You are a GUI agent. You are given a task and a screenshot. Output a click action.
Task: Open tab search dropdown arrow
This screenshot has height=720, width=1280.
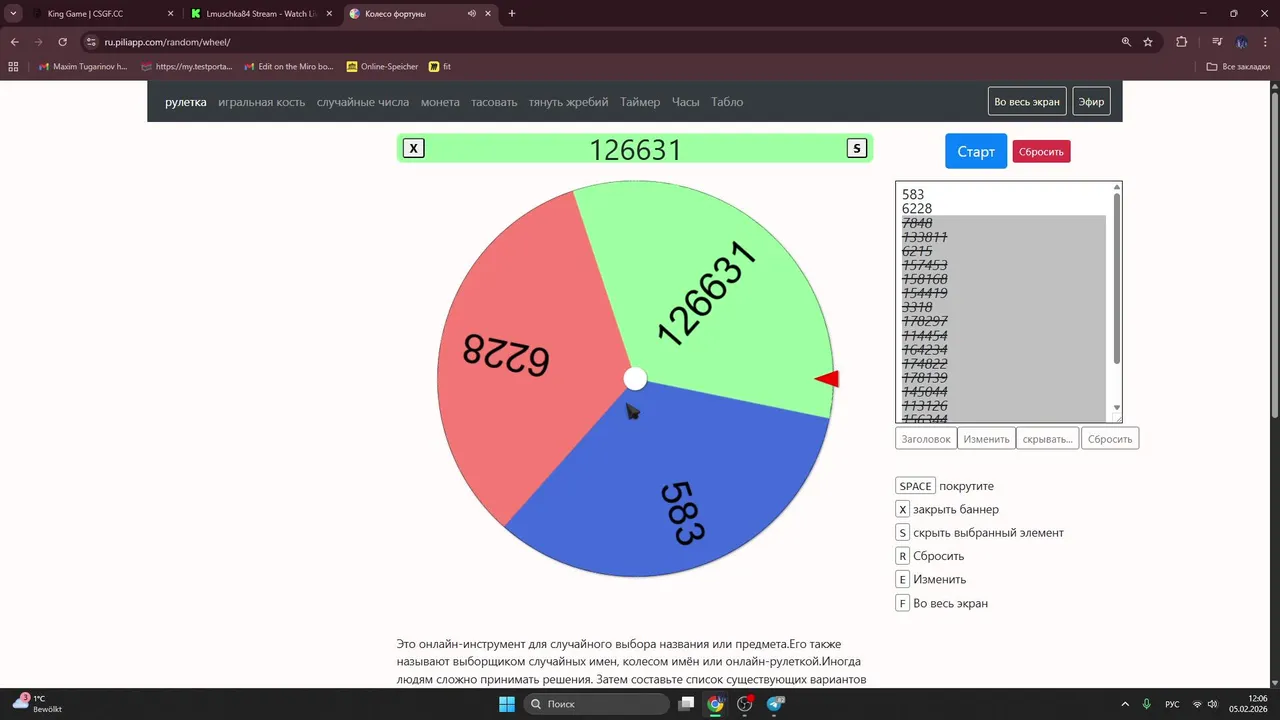[13, 14]
